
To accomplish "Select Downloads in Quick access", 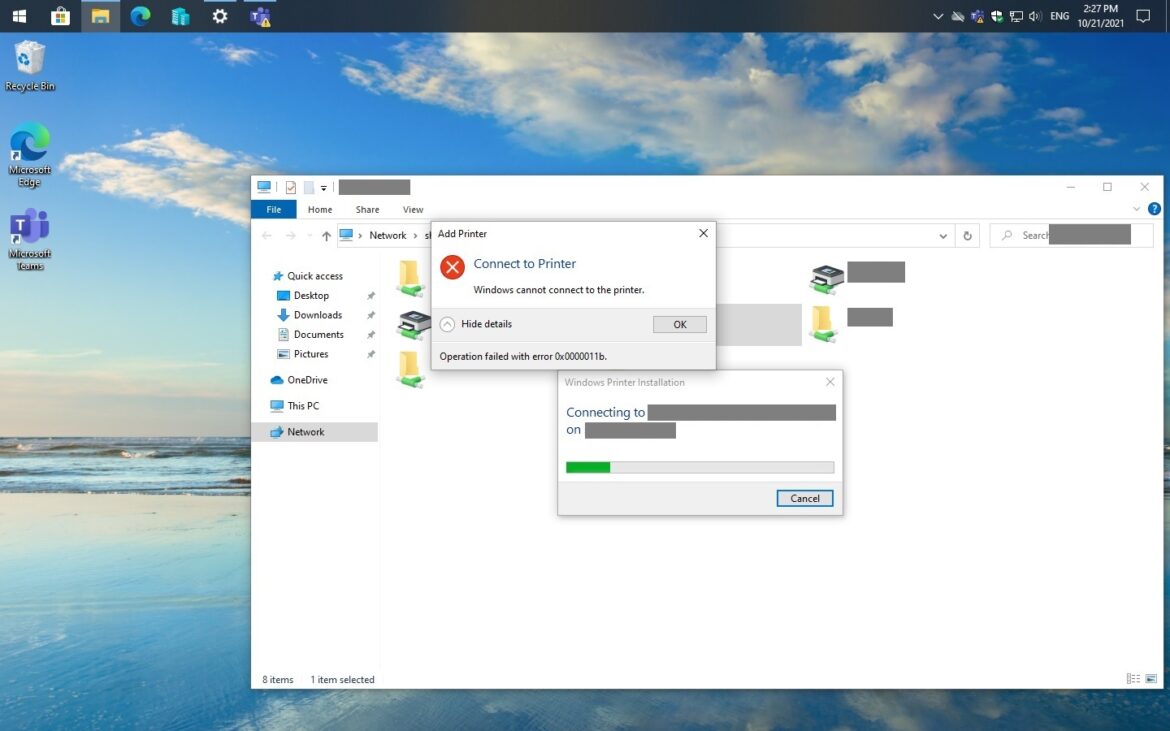I will point(318,315).
